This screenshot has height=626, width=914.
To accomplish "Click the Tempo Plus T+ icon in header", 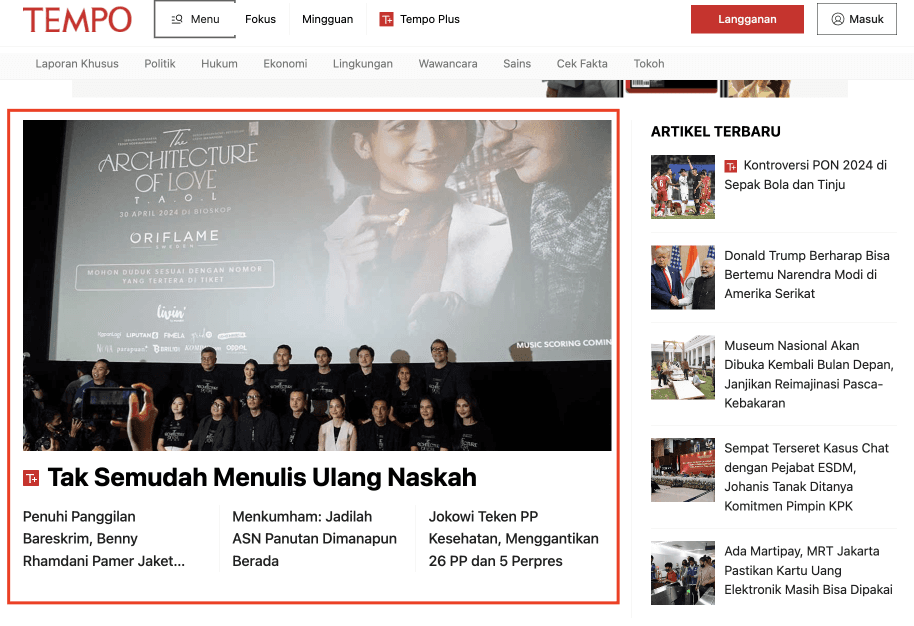I will [x=386, y=19].
